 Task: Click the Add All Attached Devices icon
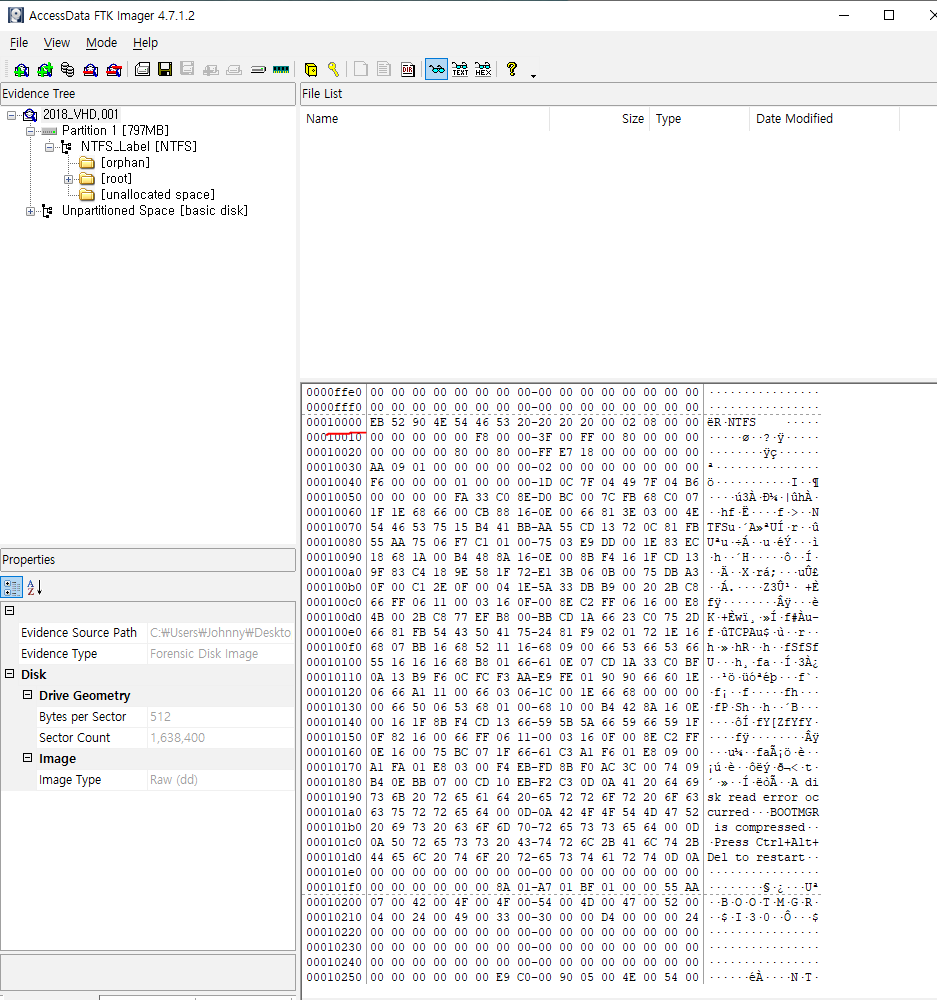pos(45,70)
